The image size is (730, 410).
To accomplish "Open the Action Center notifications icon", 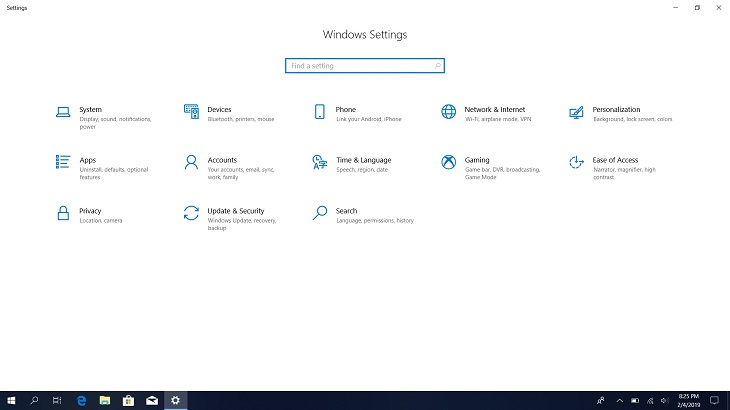I will [714, 400].
